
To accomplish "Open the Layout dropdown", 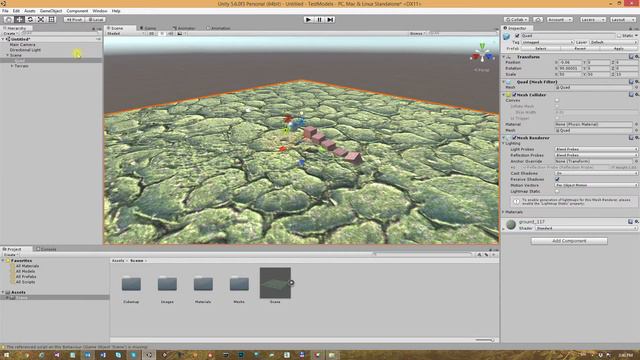I will [x=623, y=20].
